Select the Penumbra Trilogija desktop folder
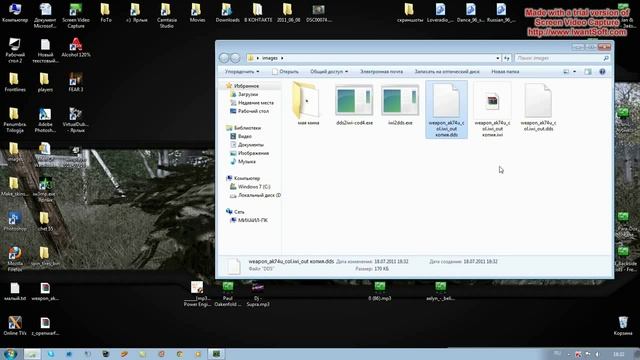The height and width of the screenshot is (360, 640). (15, 120)
